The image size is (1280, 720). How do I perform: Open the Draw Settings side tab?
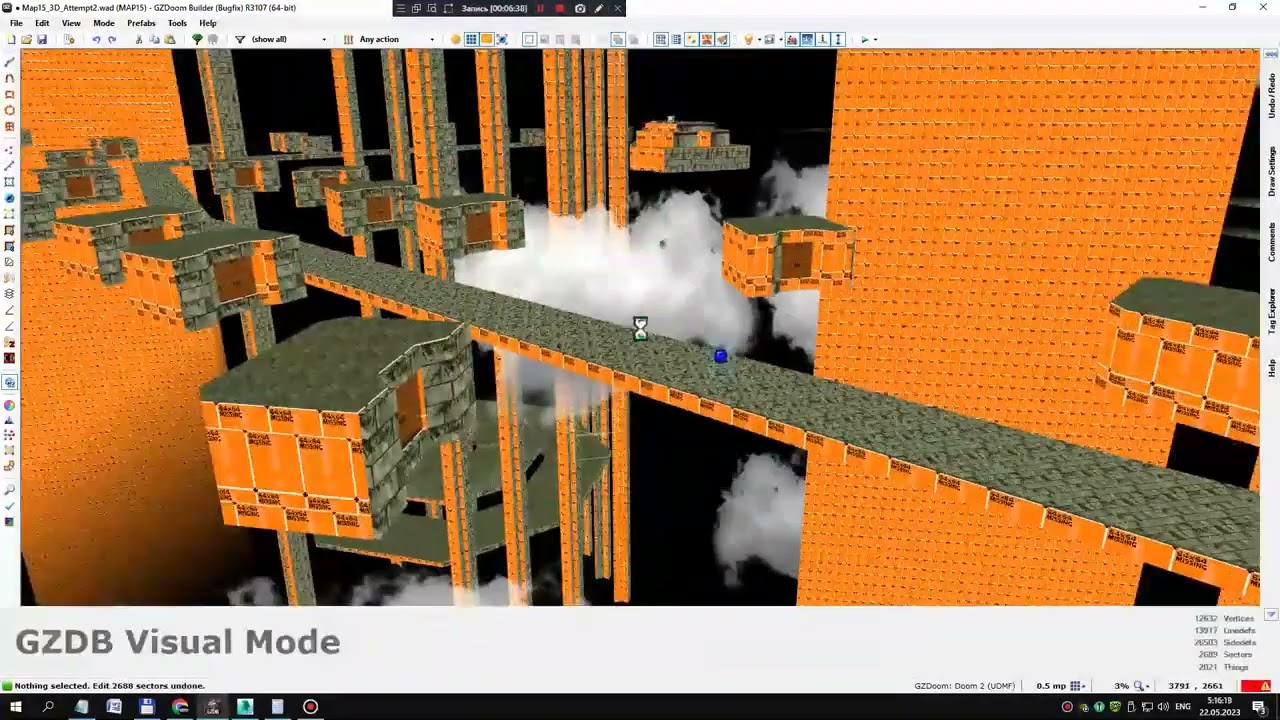(x=1272, y=171)
